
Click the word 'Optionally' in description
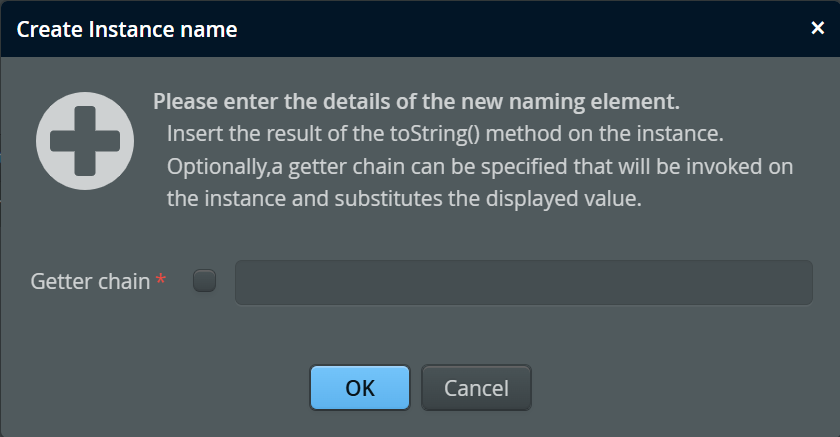tap(216, 167)
